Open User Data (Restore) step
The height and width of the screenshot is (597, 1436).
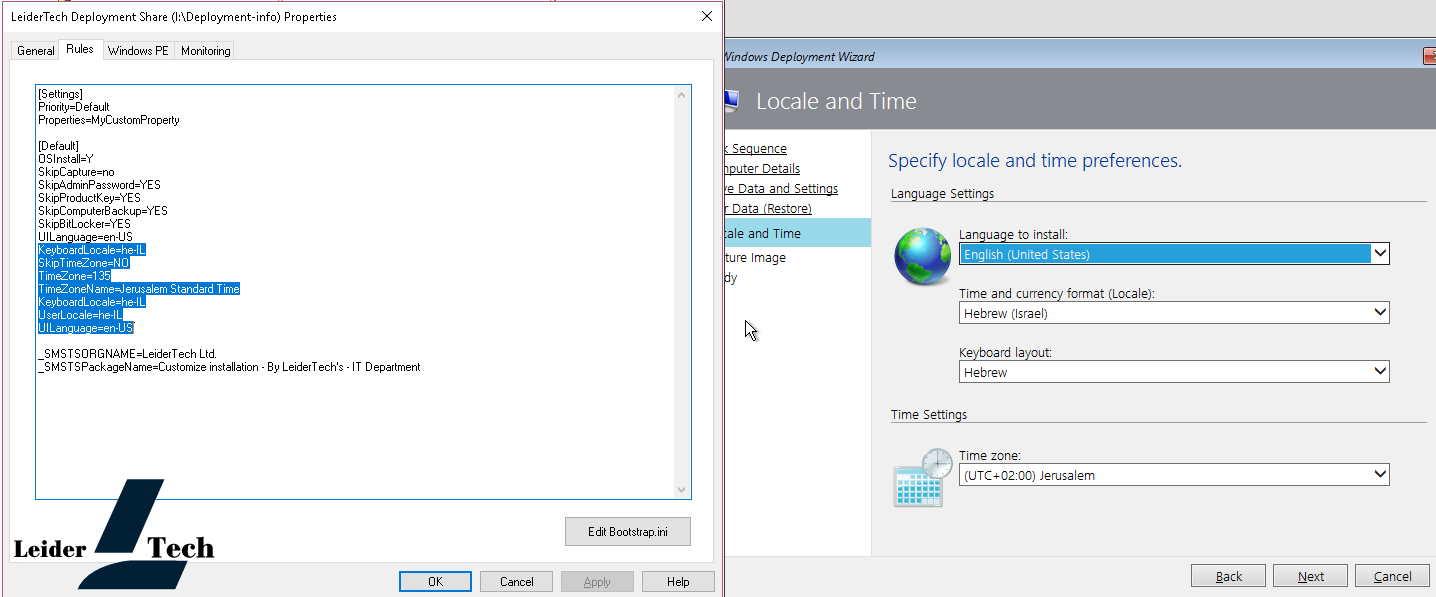769,209
